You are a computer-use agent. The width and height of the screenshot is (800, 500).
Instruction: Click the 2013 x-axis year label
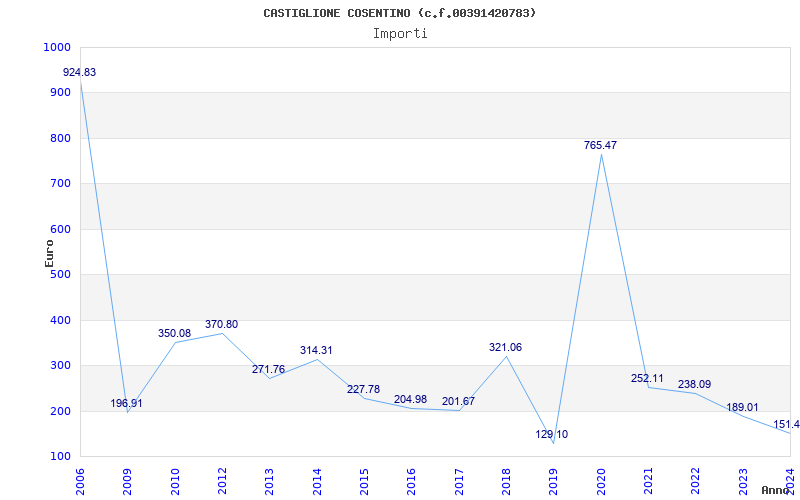click(x=270, y=482)
